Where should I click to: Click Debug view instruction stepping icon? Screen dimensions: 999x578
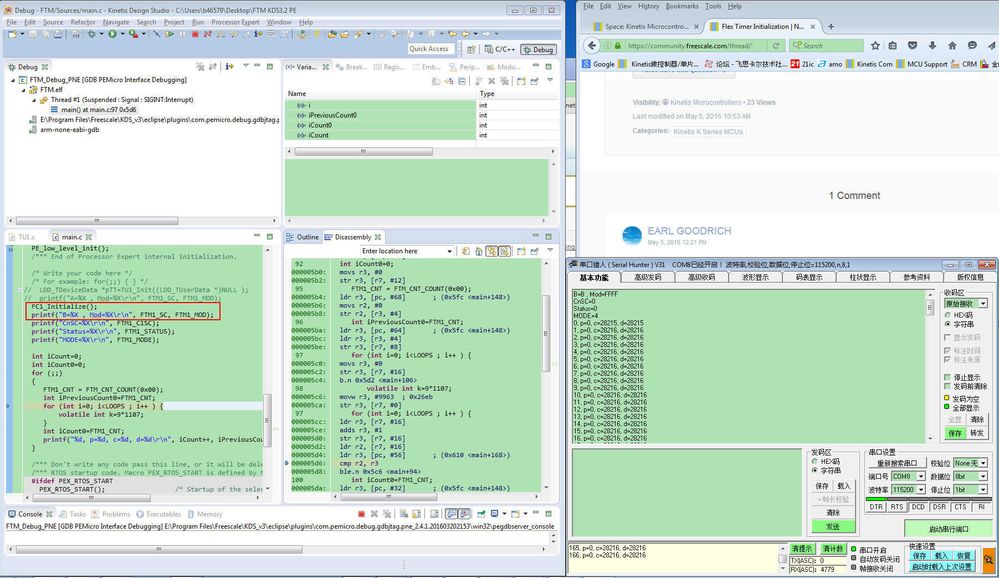pos(229,66)
